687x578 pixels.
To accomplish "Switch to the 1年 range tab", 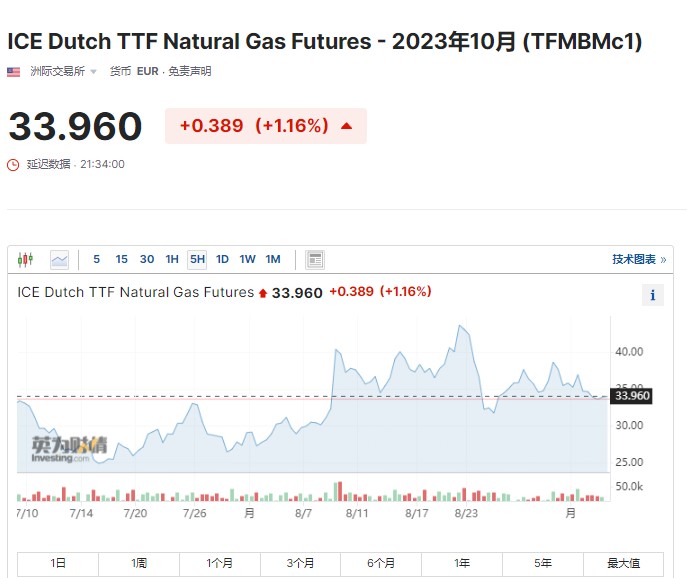I will (462, 563).
